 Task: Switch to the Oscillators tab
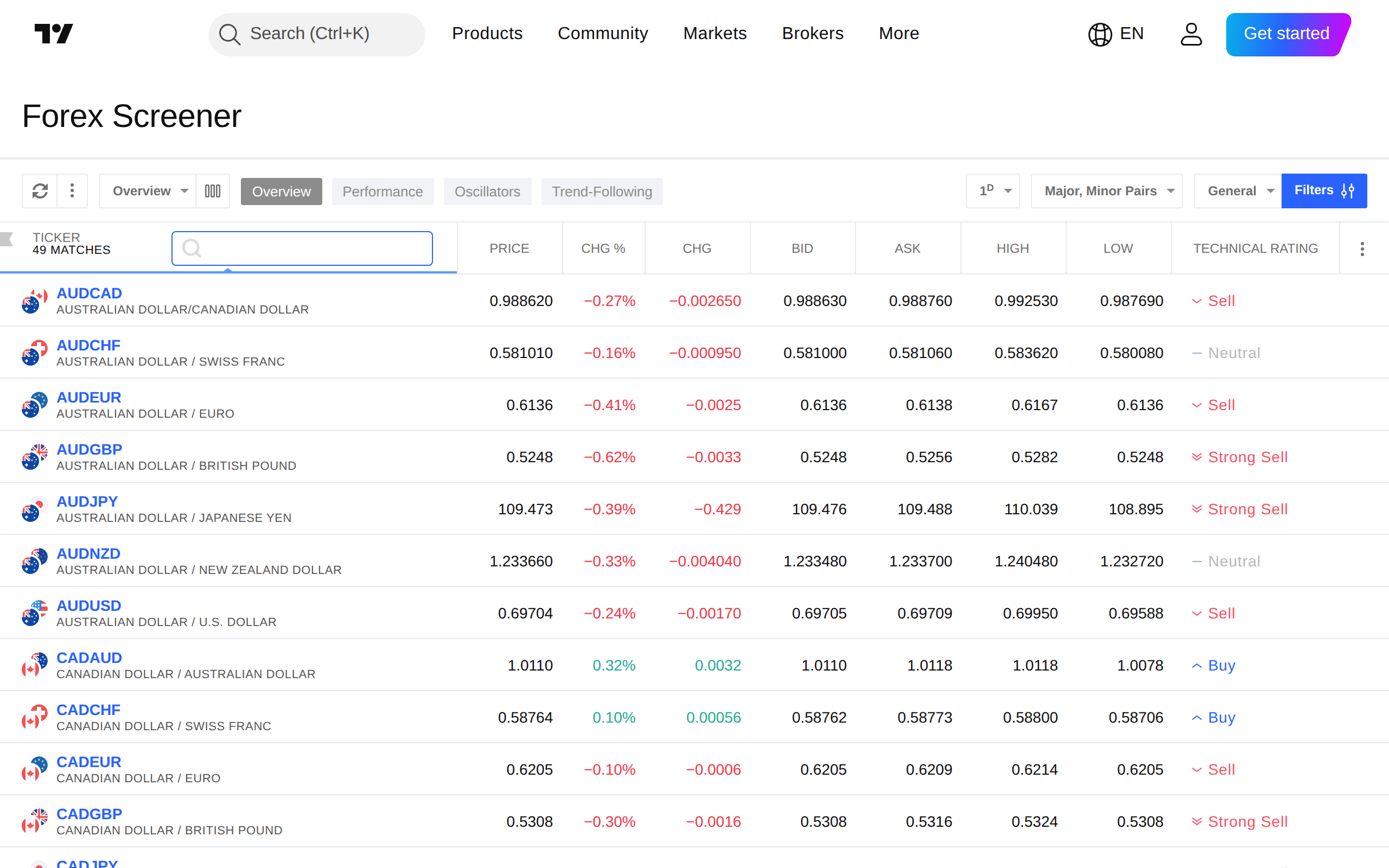[x=487, y=191]
